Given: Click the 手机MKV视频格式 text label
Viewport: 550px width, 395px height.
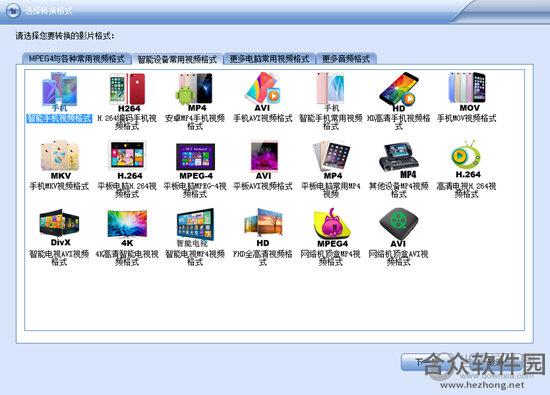Looking at the screenshot, I should point(59,186).
